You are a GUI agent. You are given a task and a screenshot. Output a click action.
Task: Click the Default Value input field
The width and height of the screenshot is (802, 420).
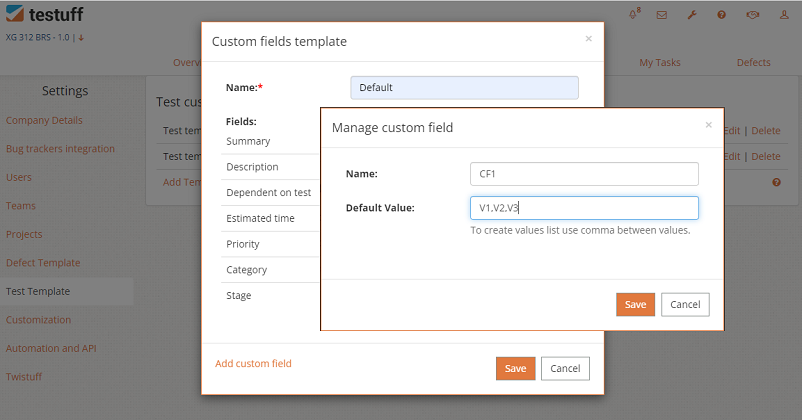coord(584,208)
